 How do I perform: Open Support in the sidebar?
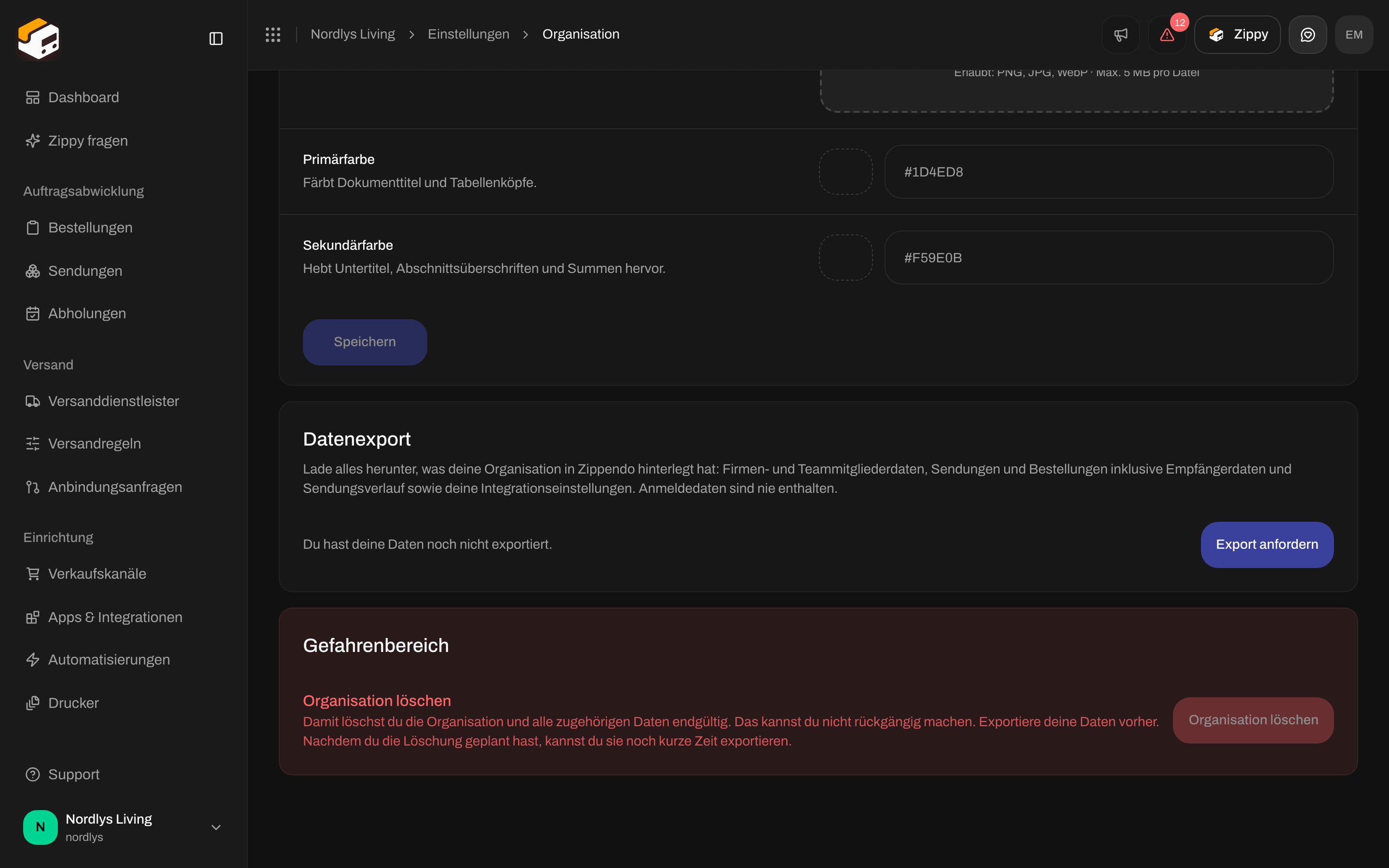(x=123, y=774)
